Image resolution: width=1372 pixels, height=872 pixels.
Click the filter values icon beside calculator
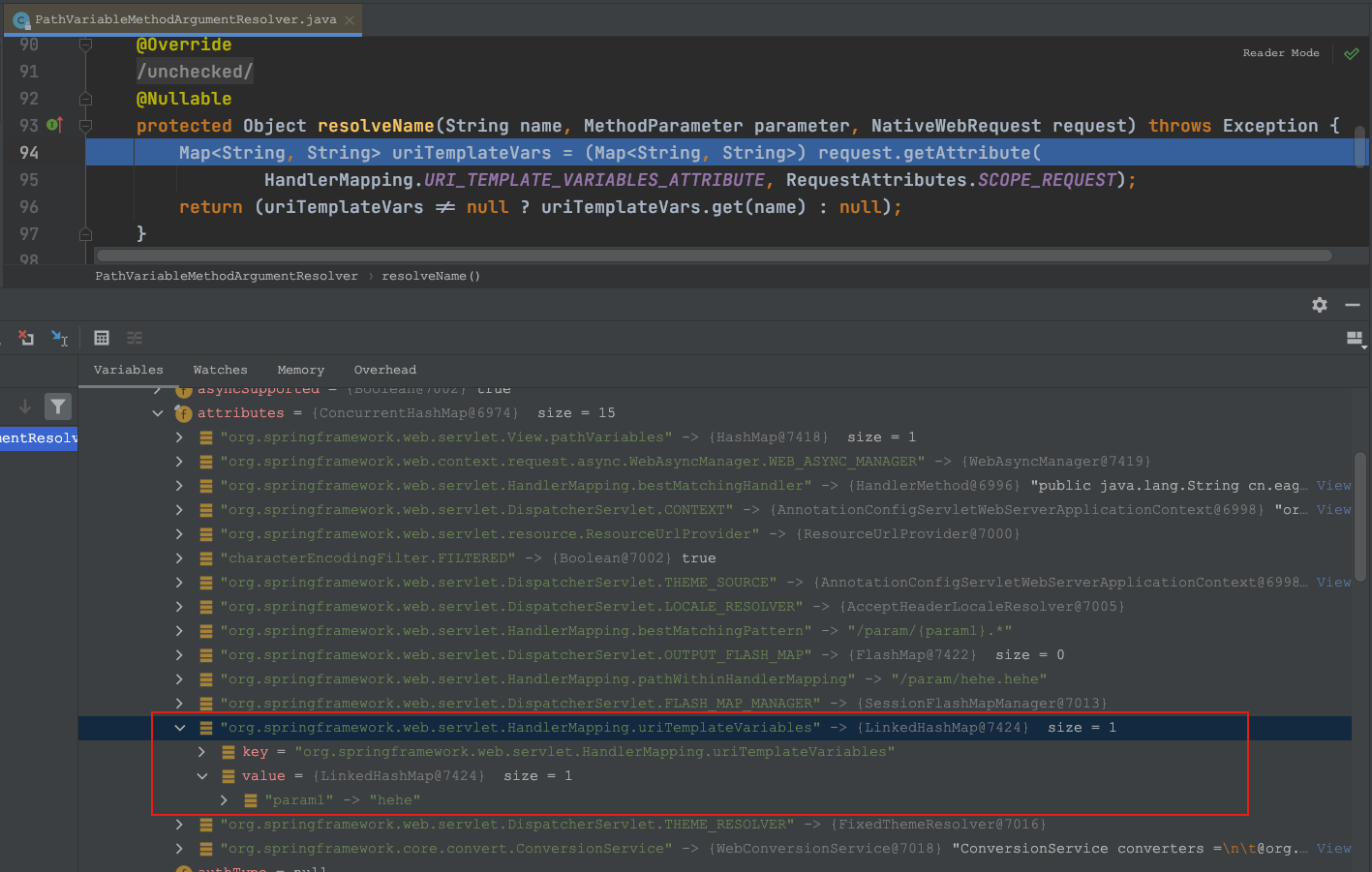tap(135, 338)
